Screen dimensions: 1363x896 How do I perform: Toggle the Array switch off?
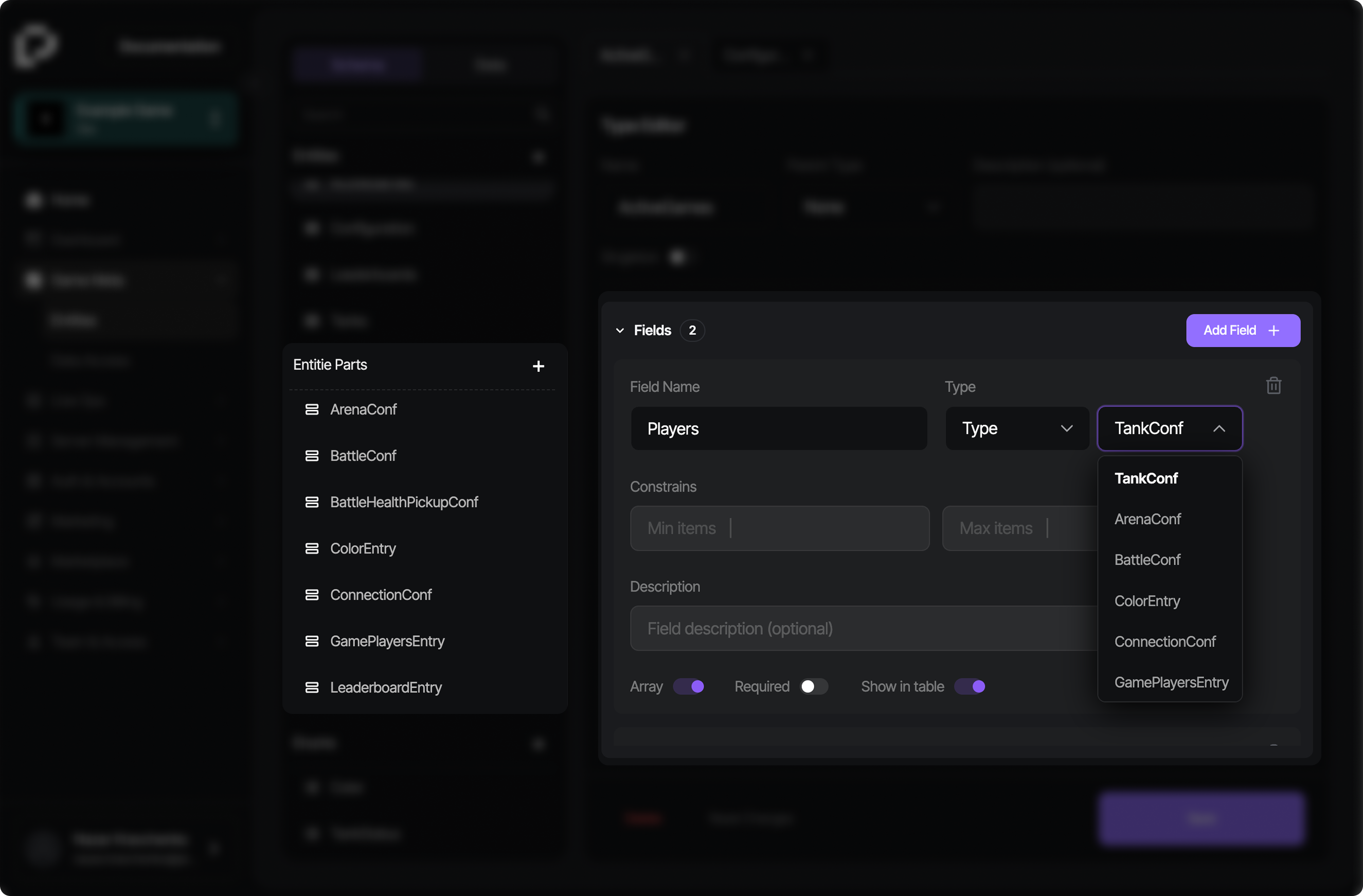coord(688,687)
